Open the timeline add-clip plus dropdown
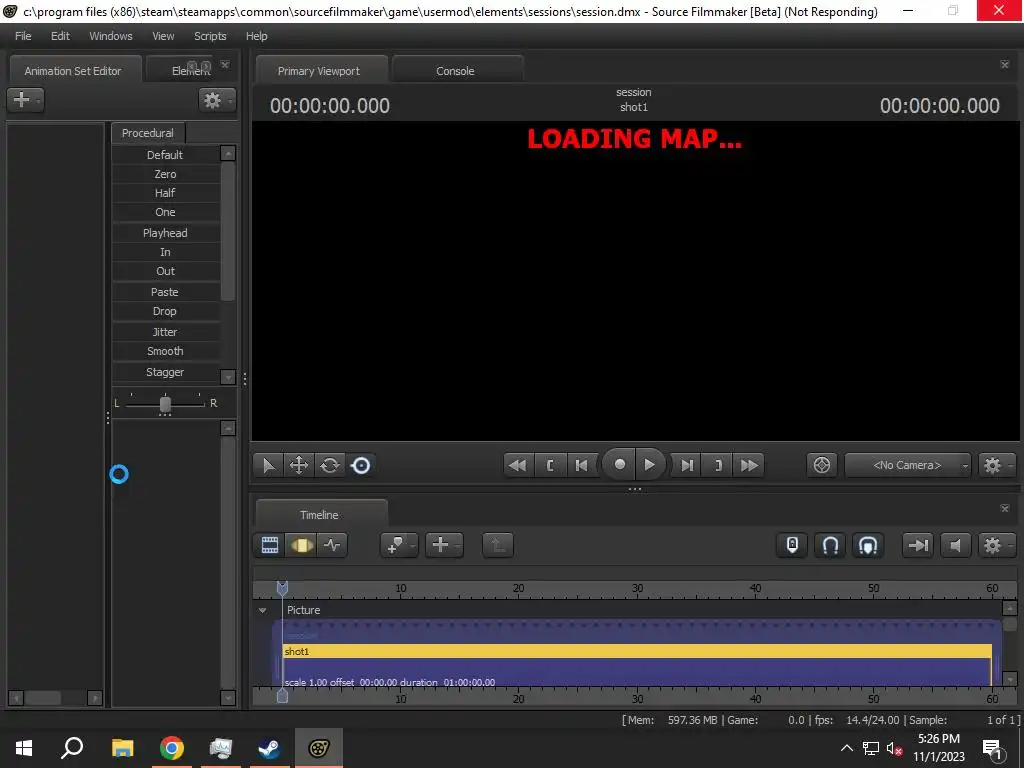The width and height of the screenshot is (1024, 768). (444, 545)
